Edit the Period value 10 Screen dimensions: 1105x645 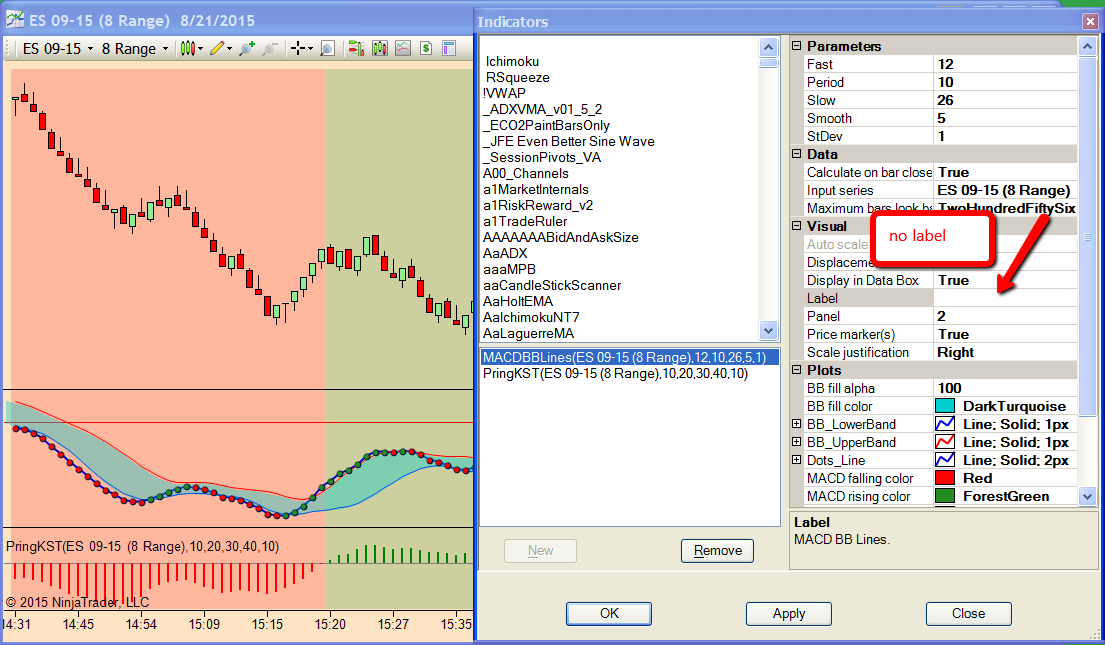click(1005, 82)
